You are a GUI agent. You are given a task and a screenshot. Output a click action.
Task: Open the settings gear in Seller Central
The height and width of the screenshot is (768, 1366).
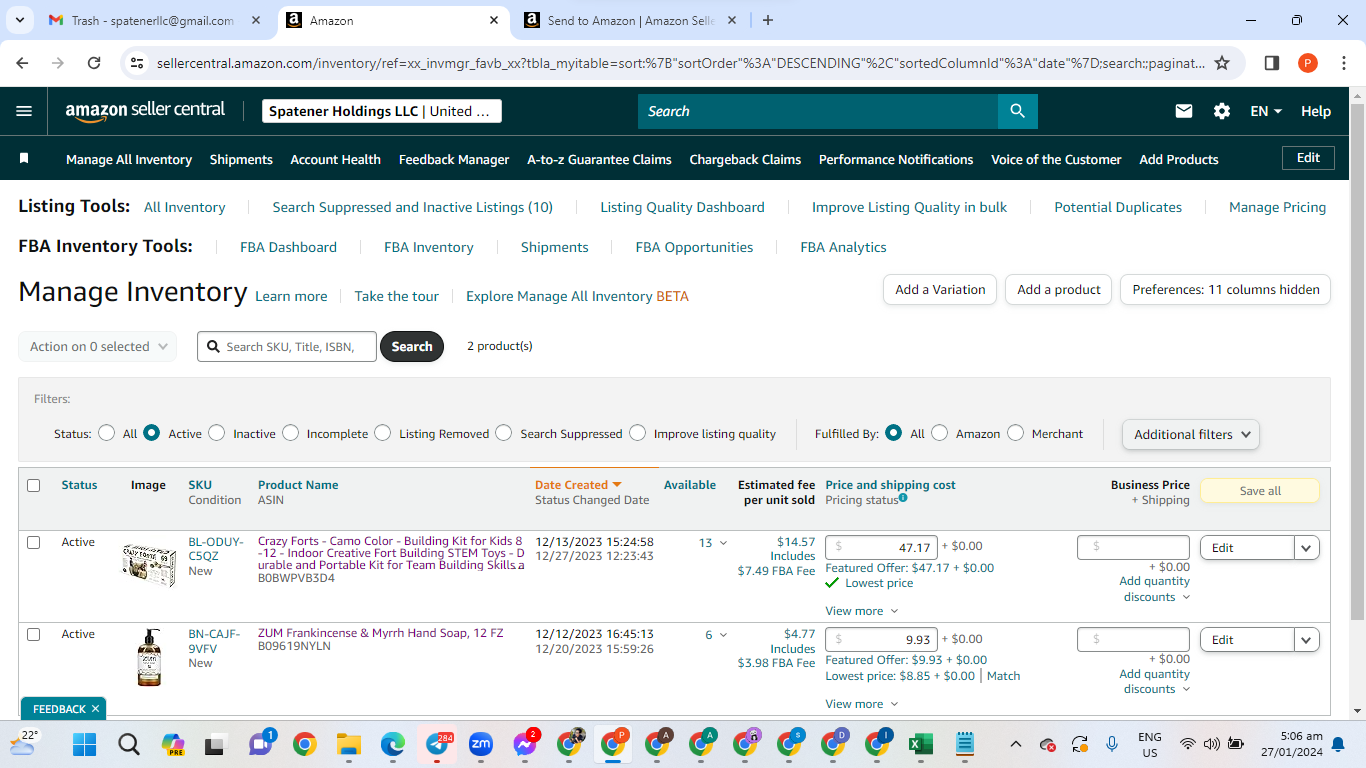[x=1222, y=111]
